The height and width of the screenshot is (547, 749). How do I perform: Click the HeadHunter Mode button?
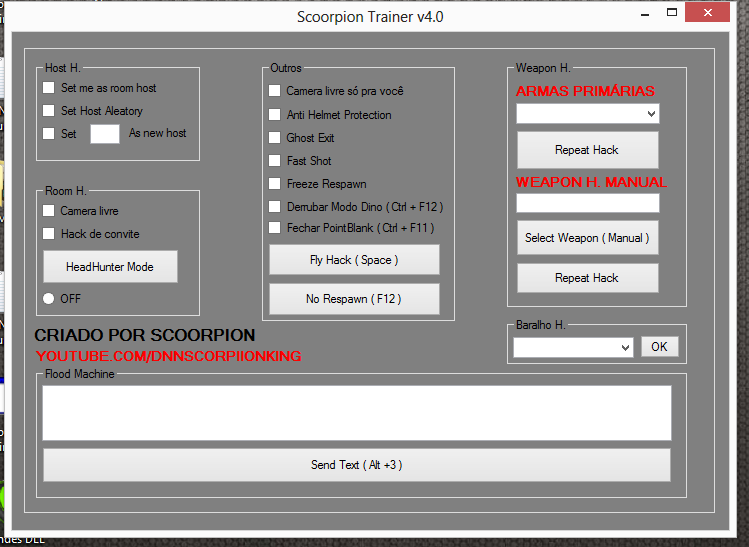click(x=110, y=267)
